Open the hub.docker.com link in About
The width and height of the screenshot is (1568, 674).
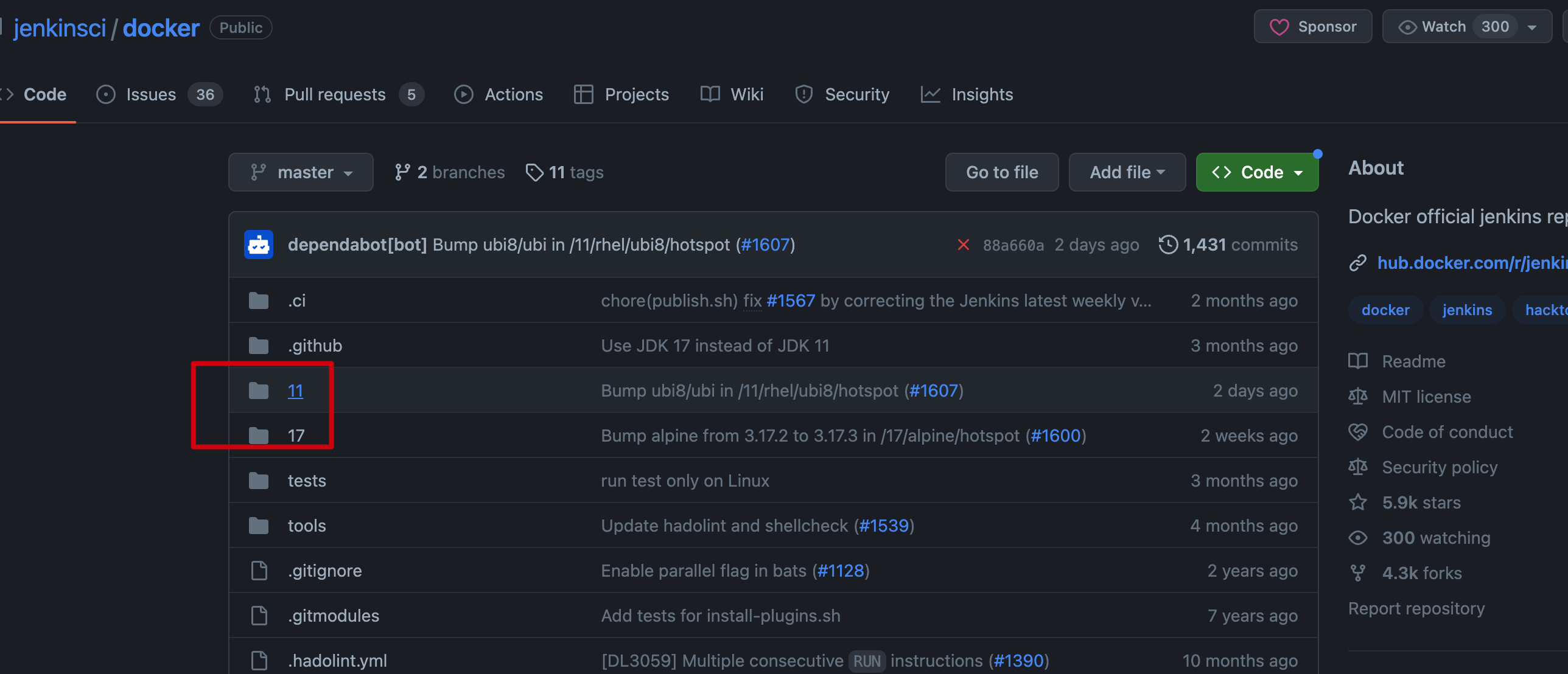click(x=1472, y=263)
